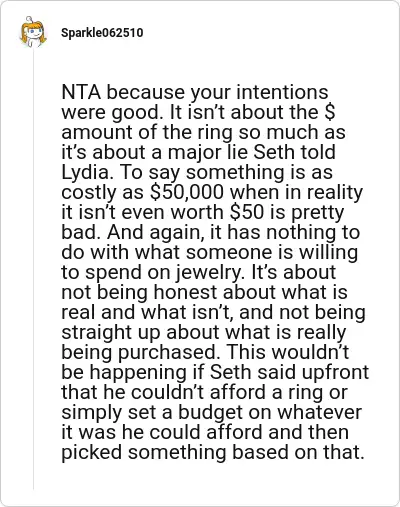The height and width of the screenshot is (507, 400).
Task: Click the phrase "your intentions" in first line
Action: pos(259,93)
